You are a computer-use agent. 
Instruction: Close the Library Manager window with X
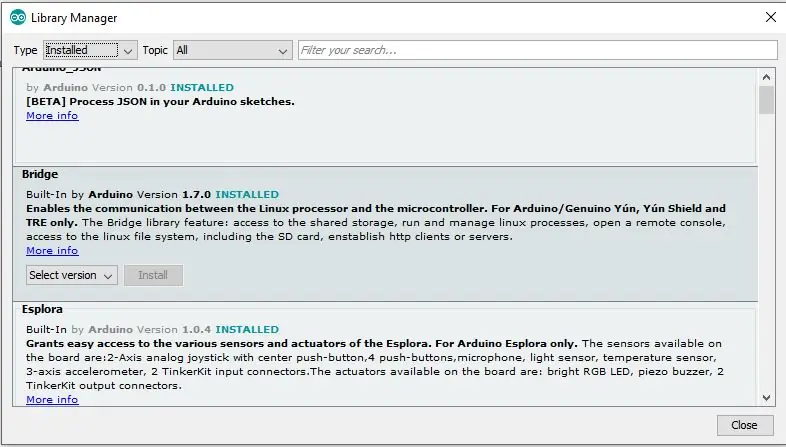[x=770, y=18]
